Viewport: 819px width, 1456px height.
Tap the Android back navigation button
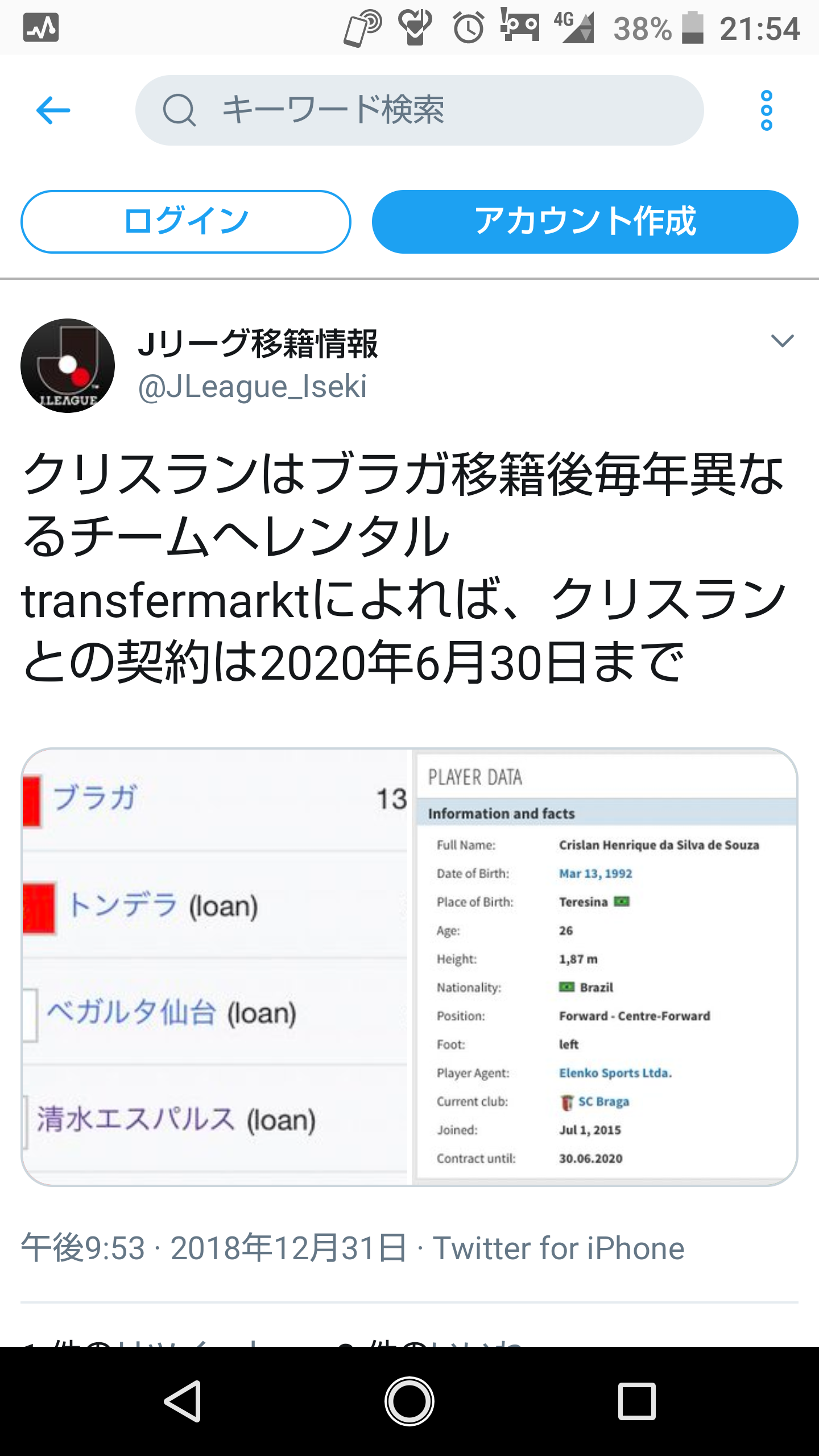coord(183,1401)
